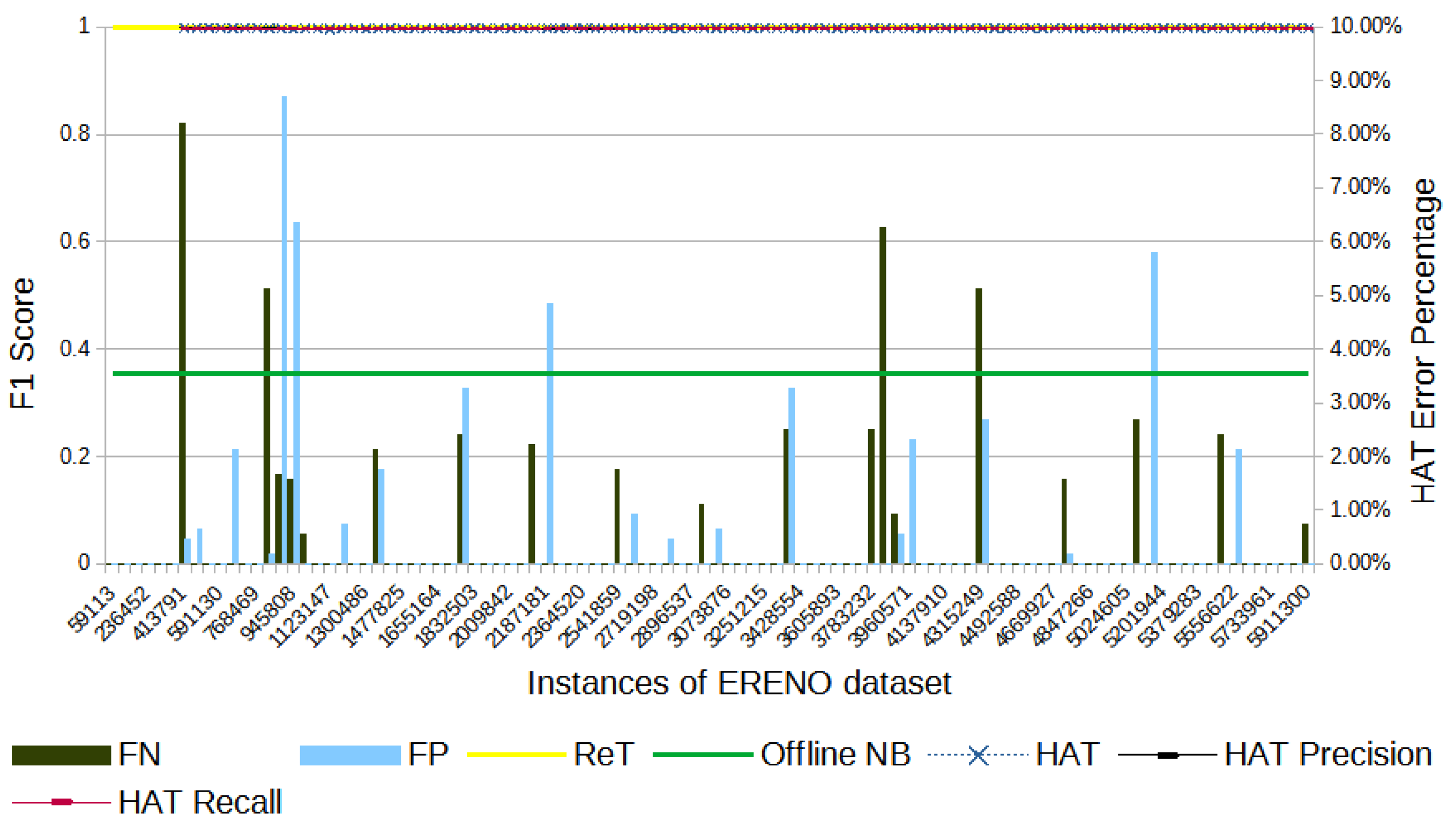Select the Offline NB legend entry

782,755
